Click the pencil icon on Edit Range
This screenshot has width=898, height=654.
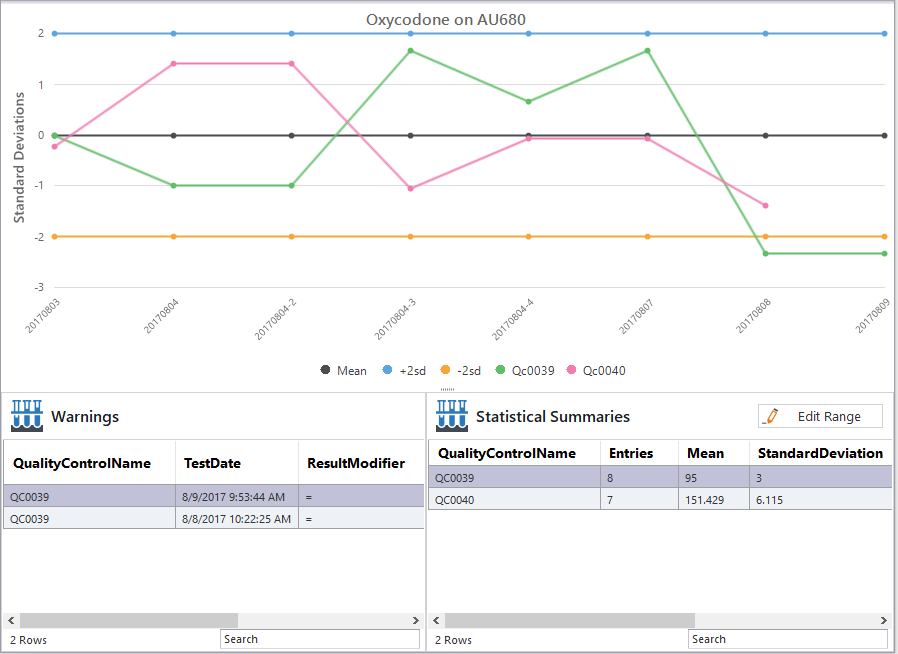(x=771, y=416)
